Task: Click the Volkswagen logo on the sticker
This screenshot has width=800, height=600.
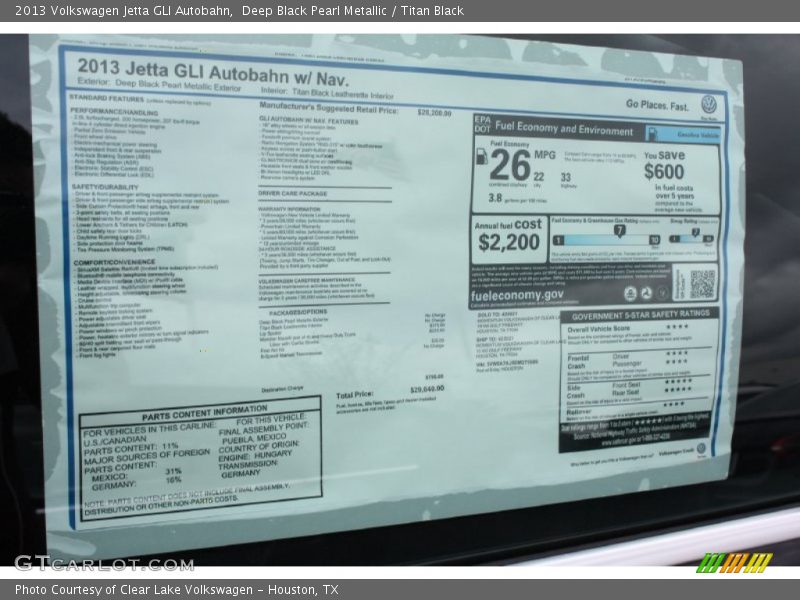Action: (709, 105)
